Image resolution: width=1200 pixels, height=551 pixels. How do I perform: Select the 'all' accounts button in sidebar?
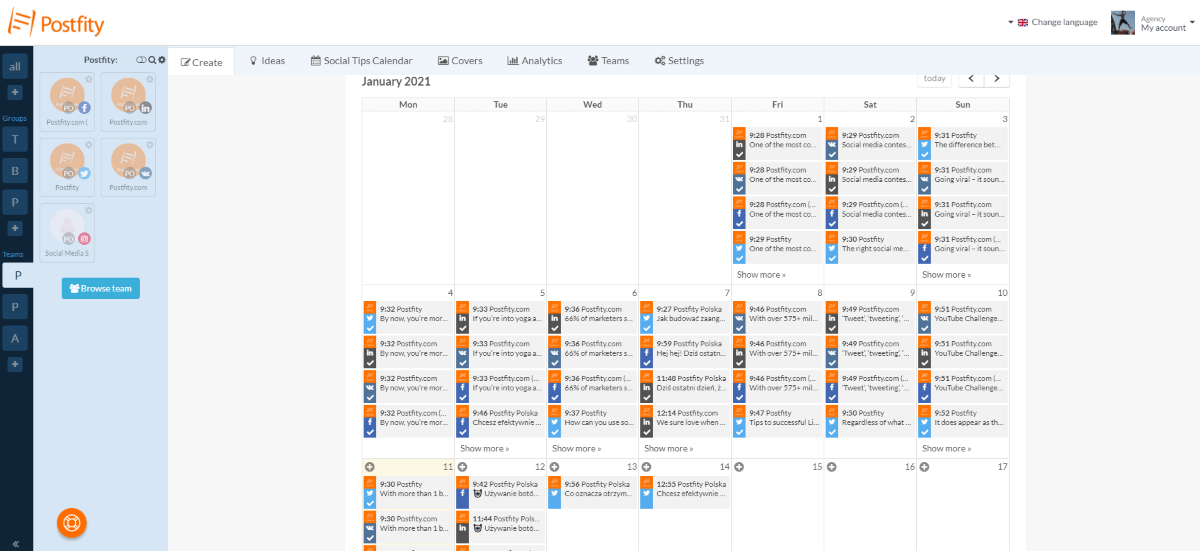15,66
